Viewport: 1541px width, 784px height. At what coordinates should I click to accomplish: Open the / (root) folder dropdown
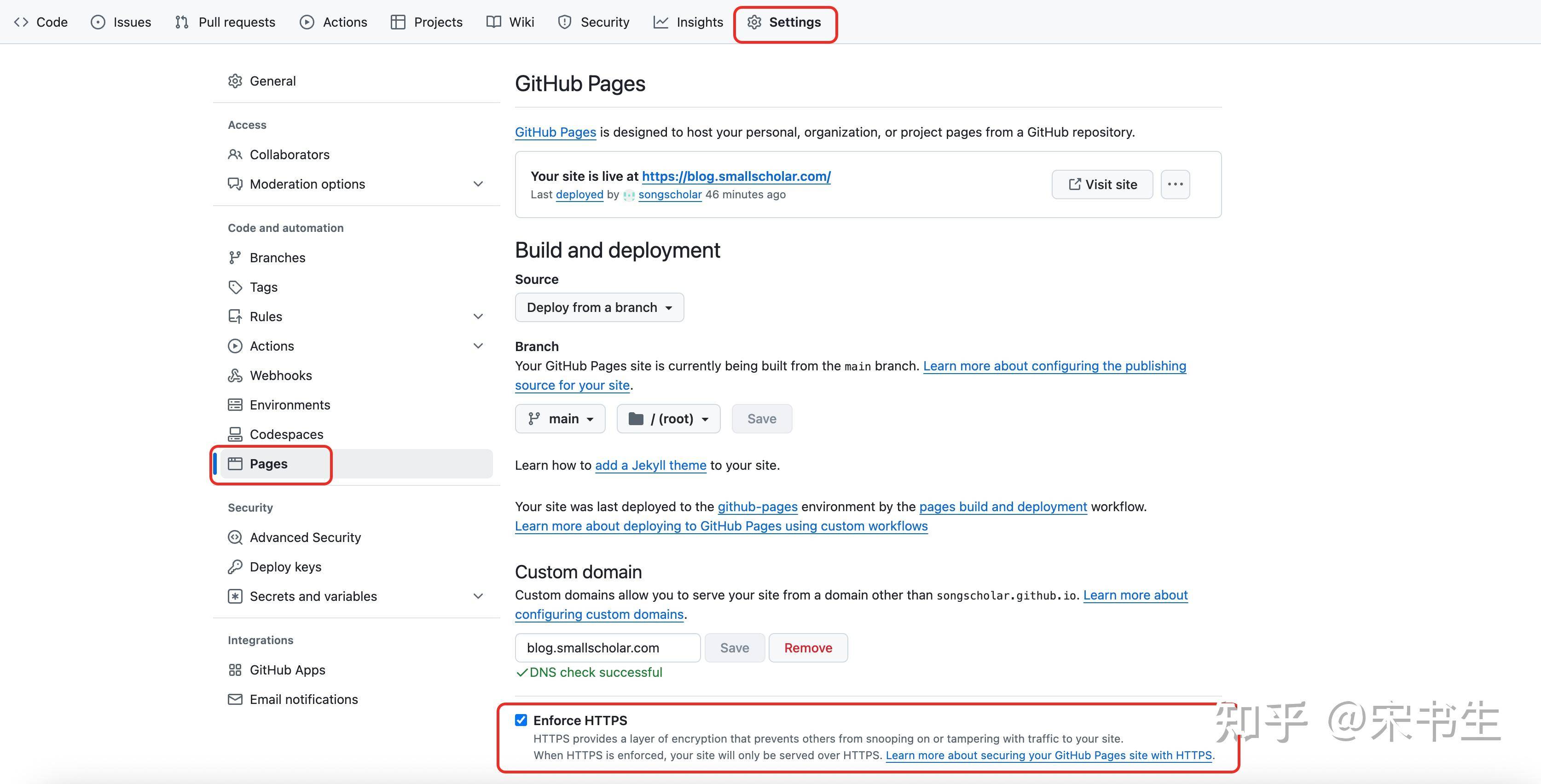tap(668, 419)
